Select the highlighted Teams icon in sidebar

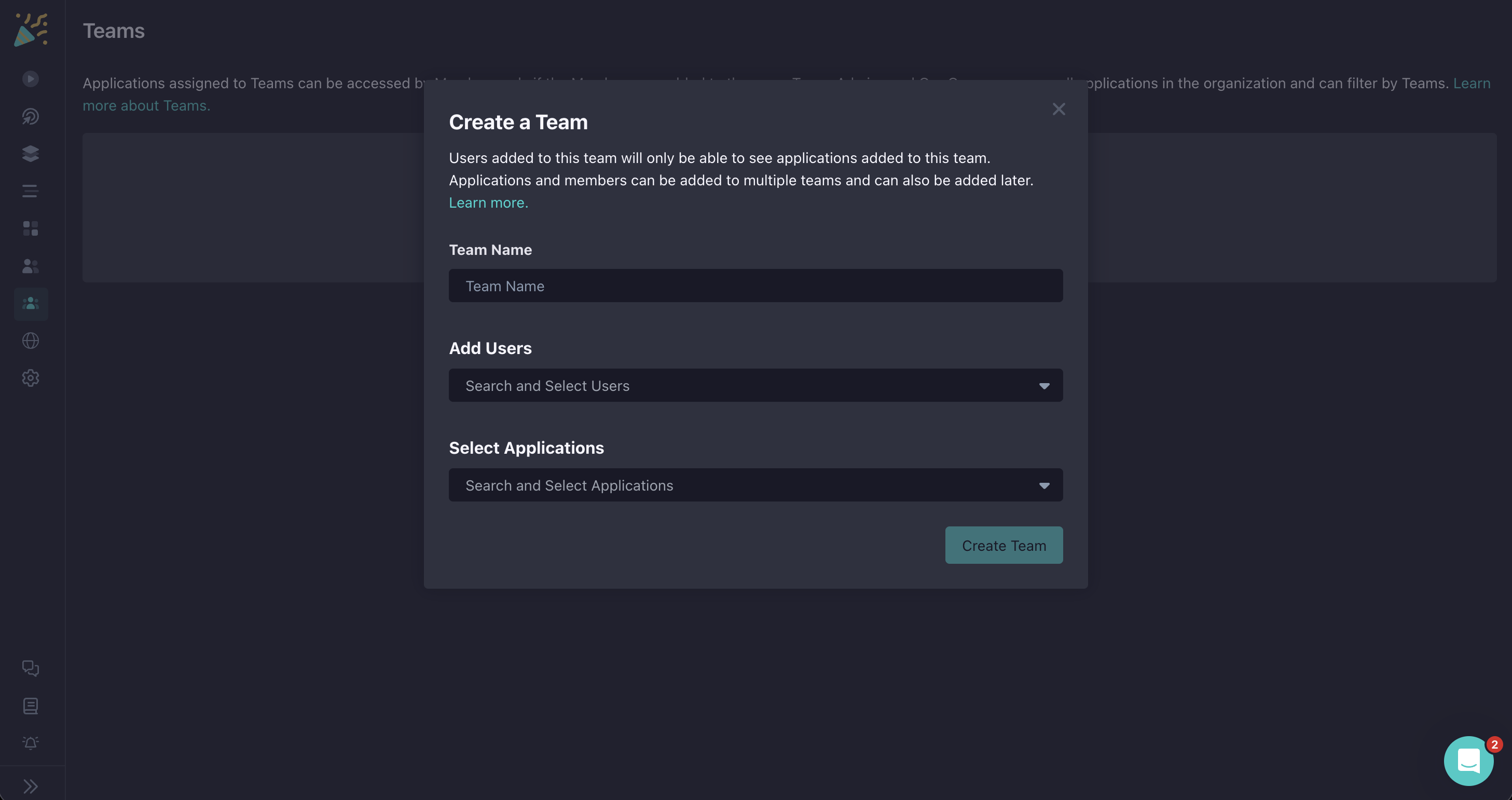30,304
